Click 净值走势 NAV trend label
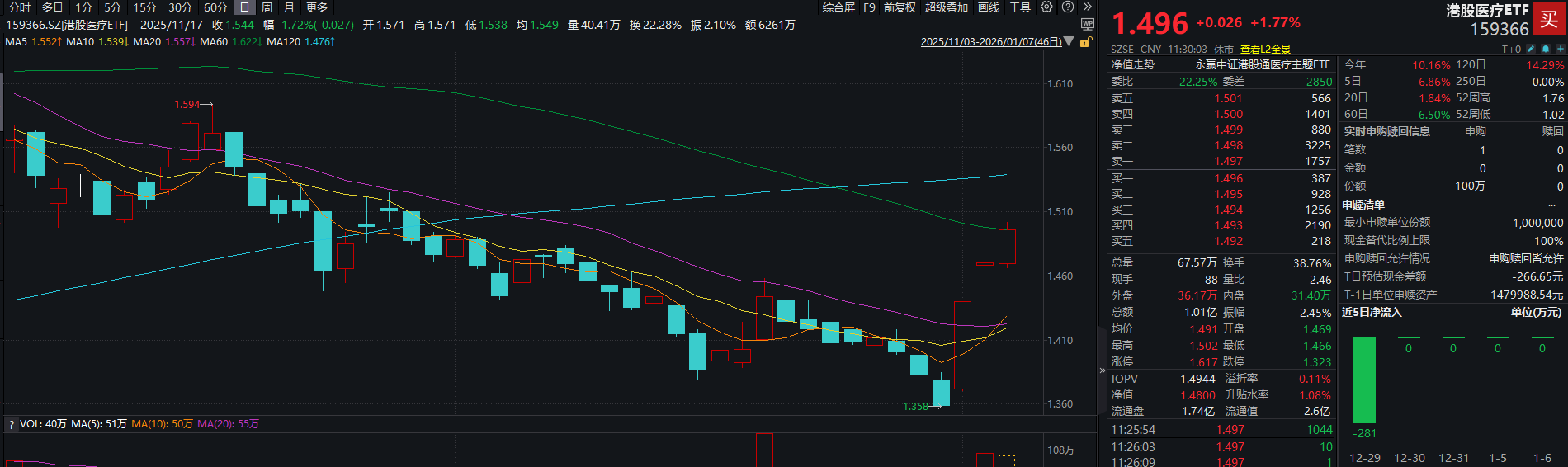 [1133, 64]
